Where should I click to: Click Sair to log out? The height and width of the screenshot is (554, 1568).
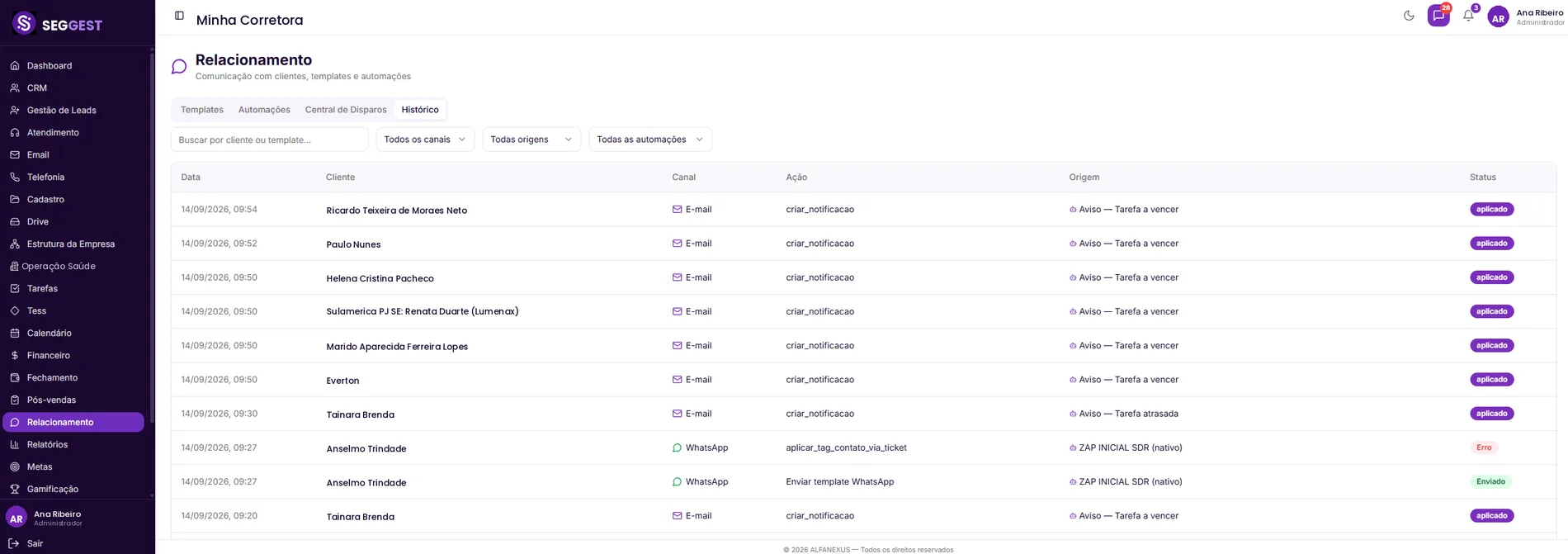pyautogui.click(x=35, y=543)
